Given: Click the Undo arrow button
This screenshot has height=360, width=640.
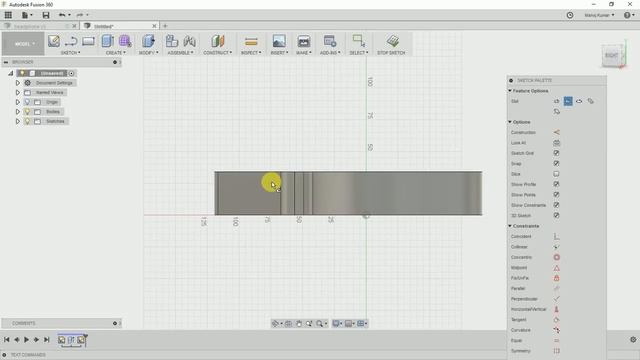Looking at the screenshot, I should (62, 15).
